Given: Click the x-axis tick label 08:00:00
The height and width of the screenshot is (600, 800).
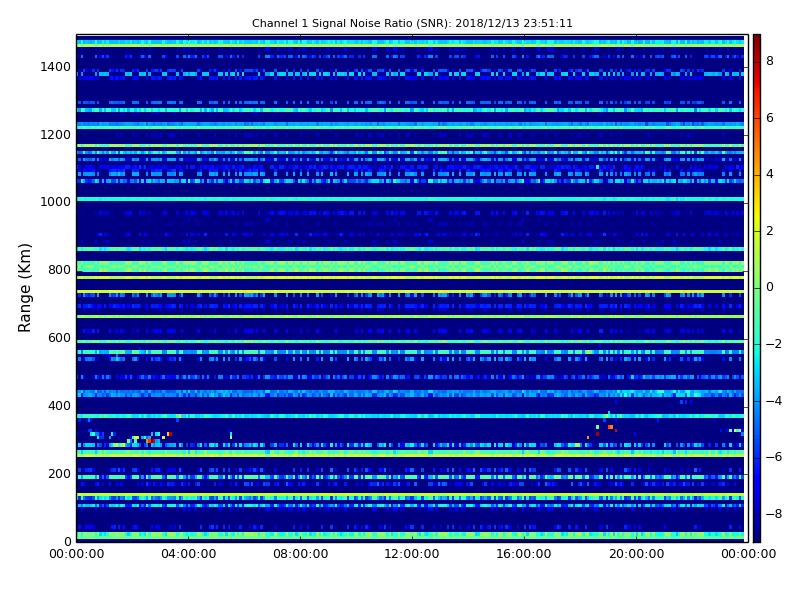Looking at the screenshot, I should 301,554.
